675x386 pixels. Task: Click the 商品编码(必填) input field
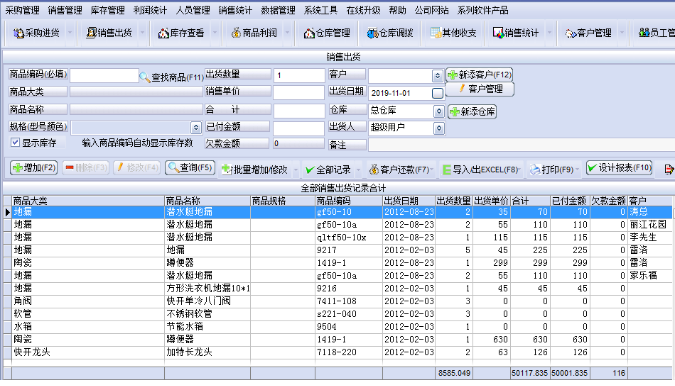tap(104, 75)
